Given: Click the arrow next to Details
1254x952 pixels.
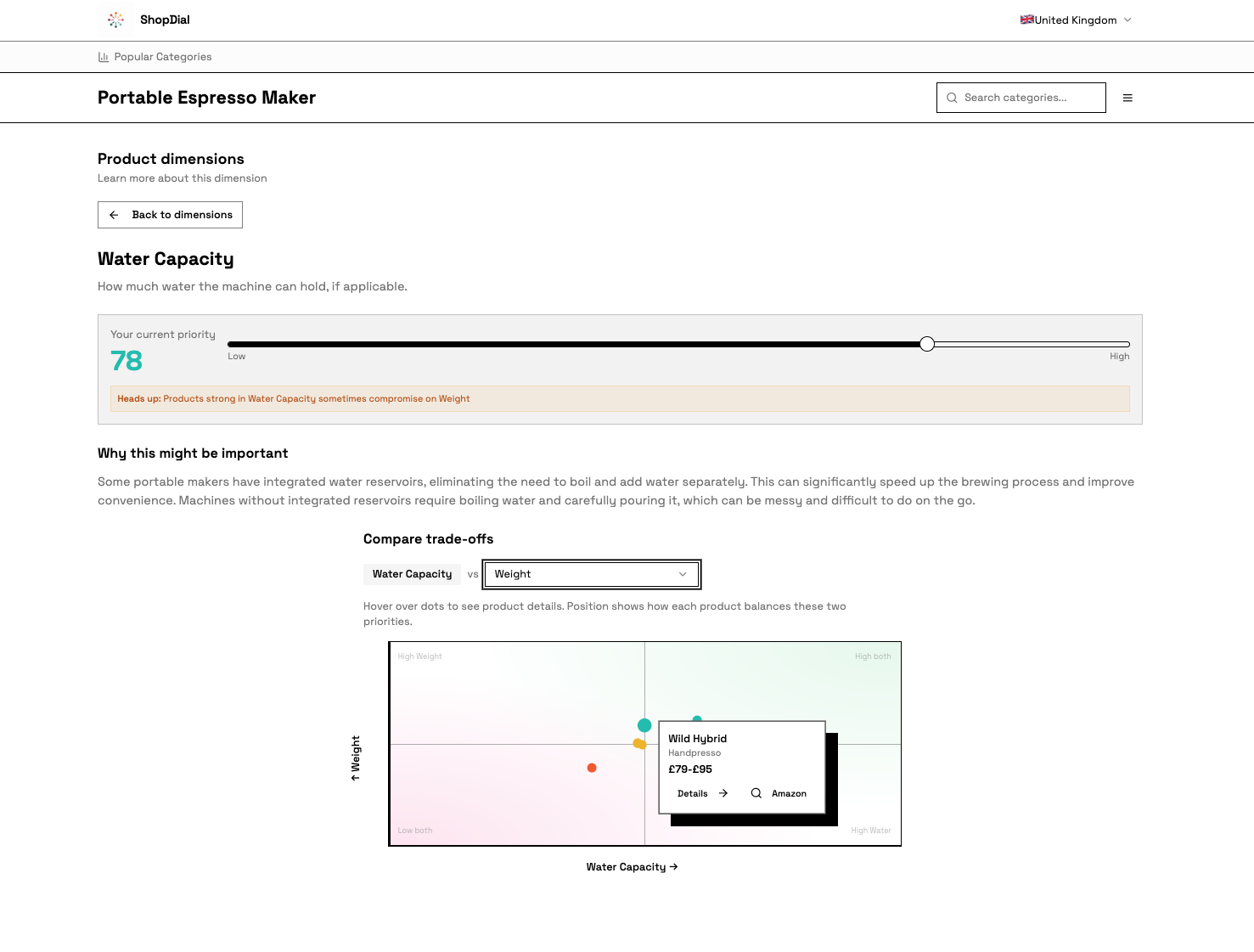Looking at the screenshot, I should [723, 793].
